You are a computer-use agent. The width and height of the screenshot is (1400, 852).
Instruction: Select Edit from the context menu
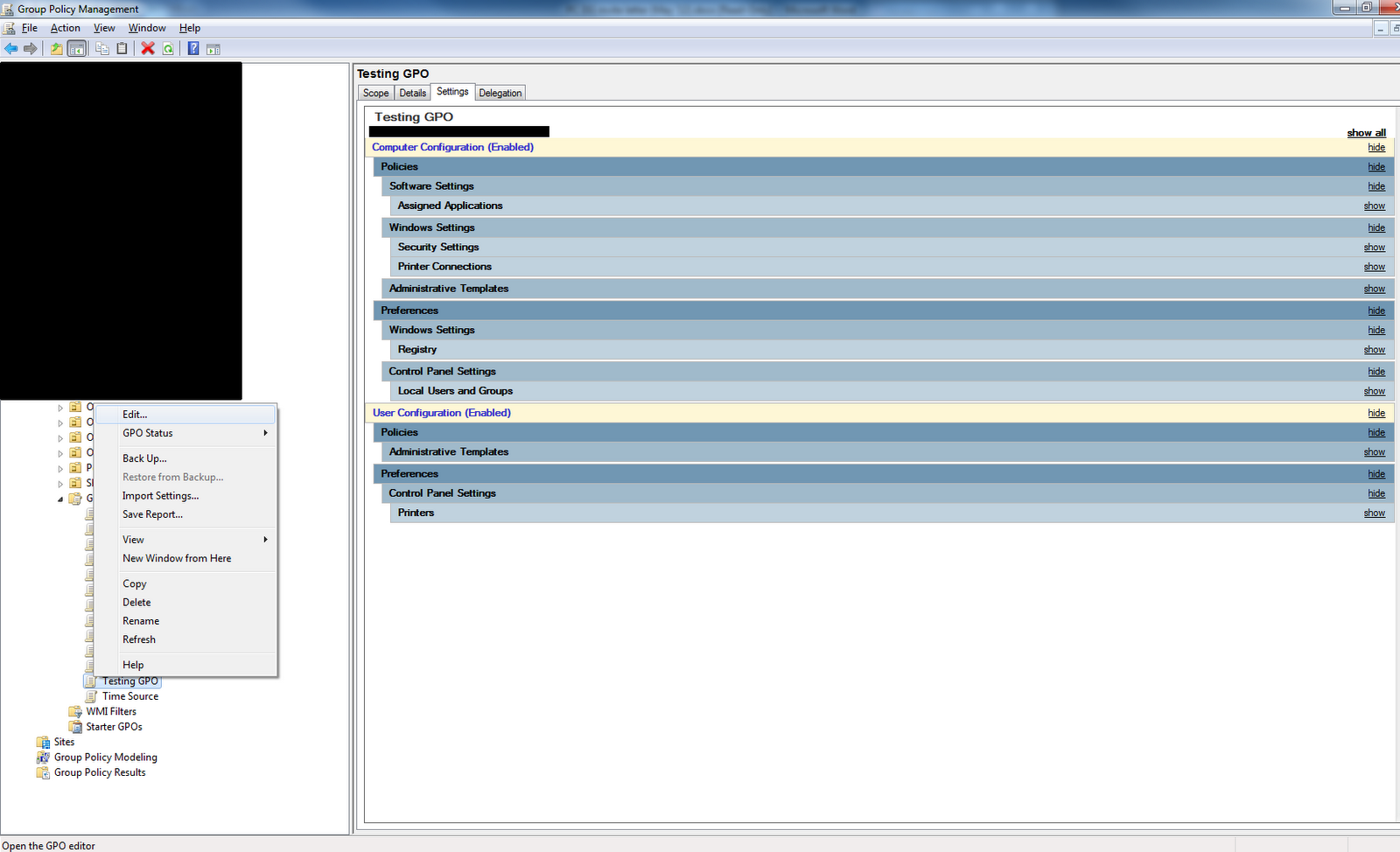tap(133, 414)
